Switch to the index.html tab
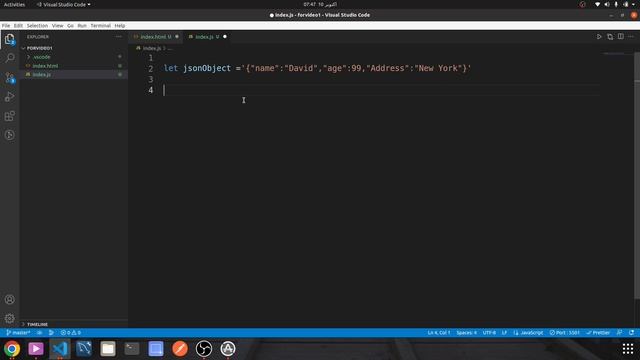 [156, 37]
